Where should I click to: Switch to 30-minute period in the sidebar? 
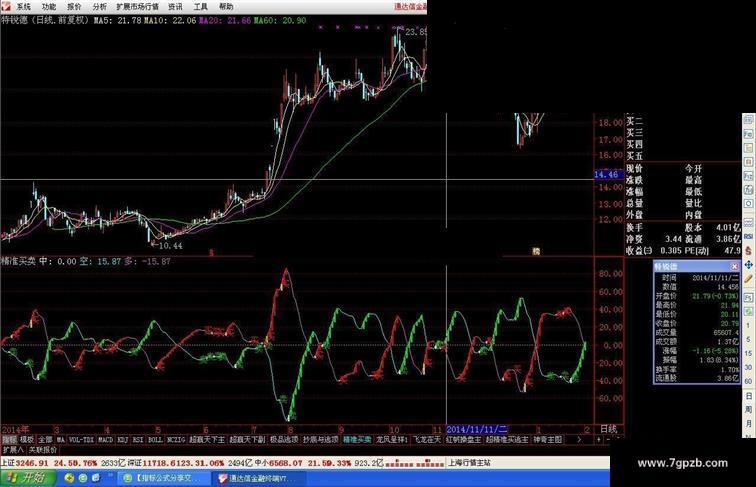click(x=748, y=367)
